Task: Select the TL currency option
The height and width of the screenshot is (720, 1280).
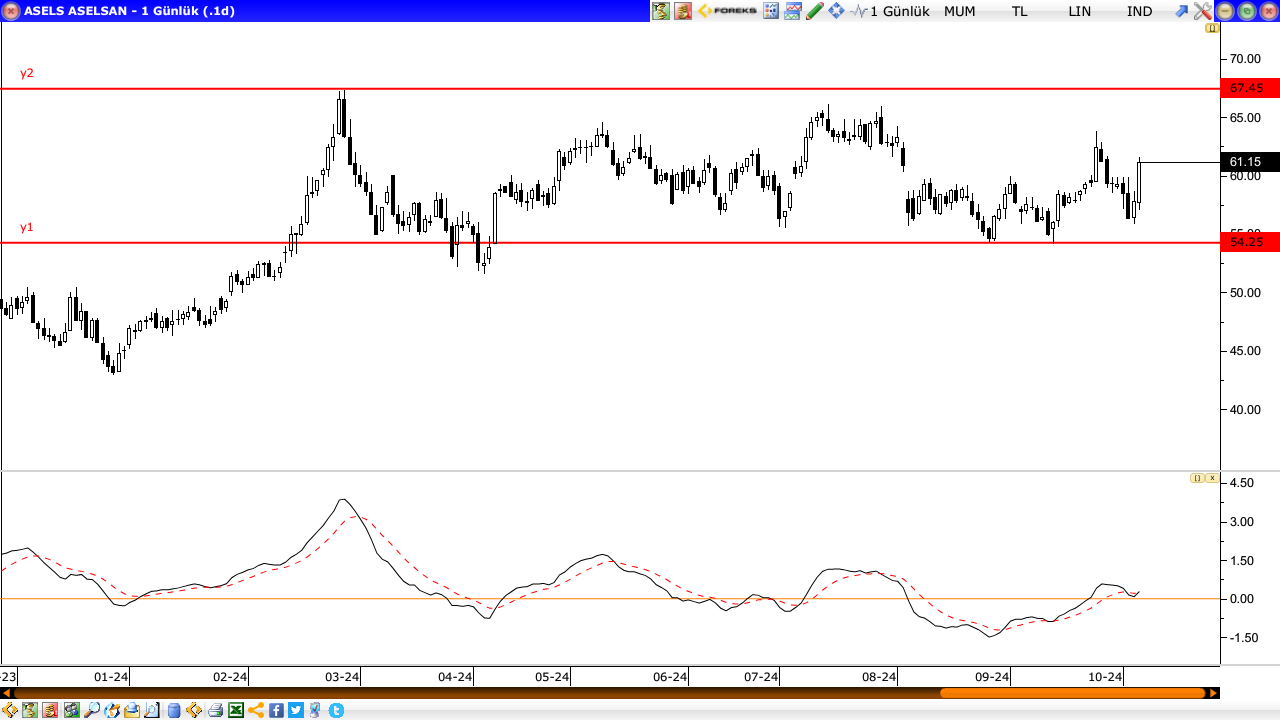Action: (1019, 11)
